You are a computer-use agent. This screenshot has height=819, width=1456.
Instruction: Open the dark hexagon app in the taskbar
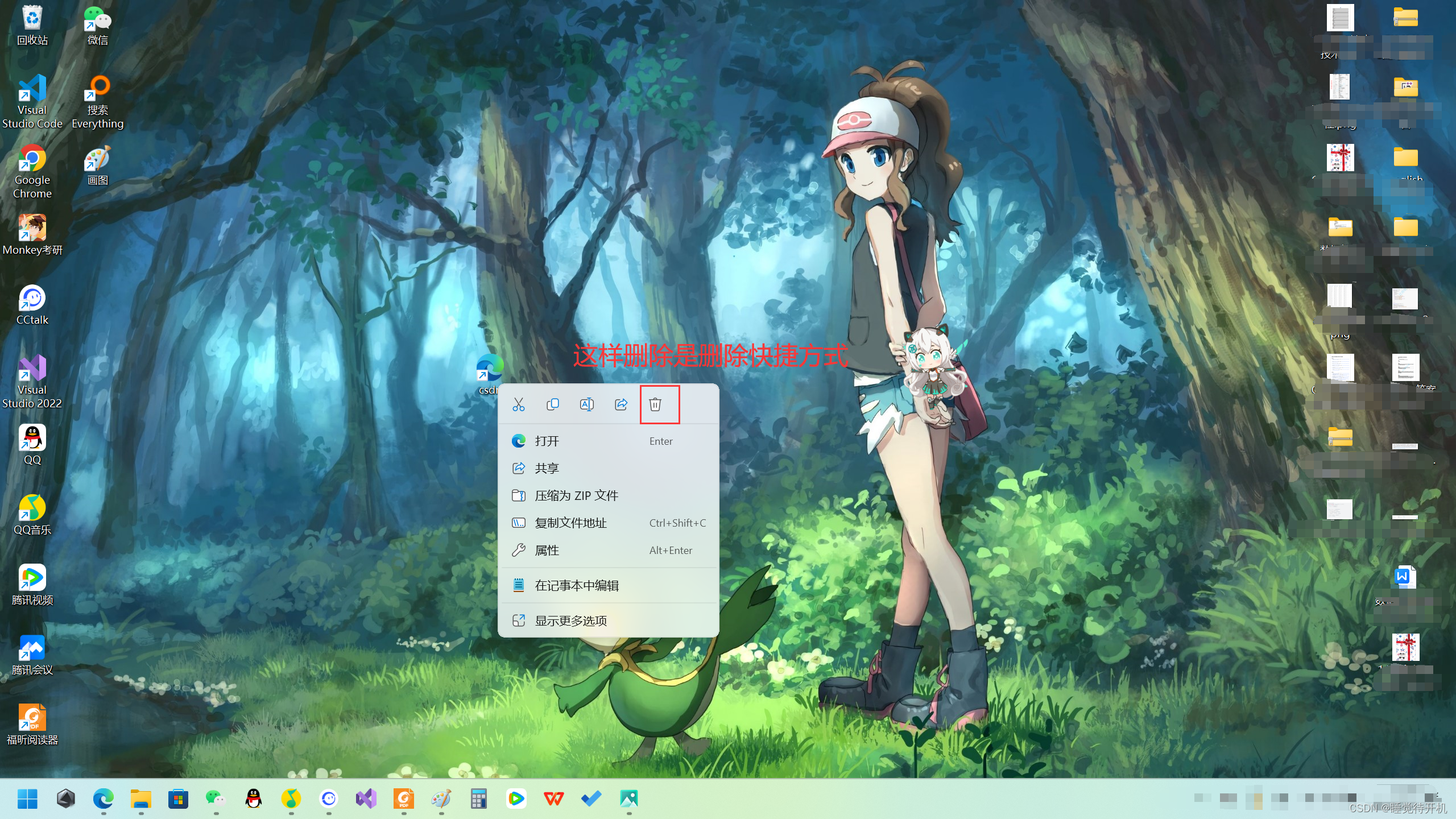(66, 799)
